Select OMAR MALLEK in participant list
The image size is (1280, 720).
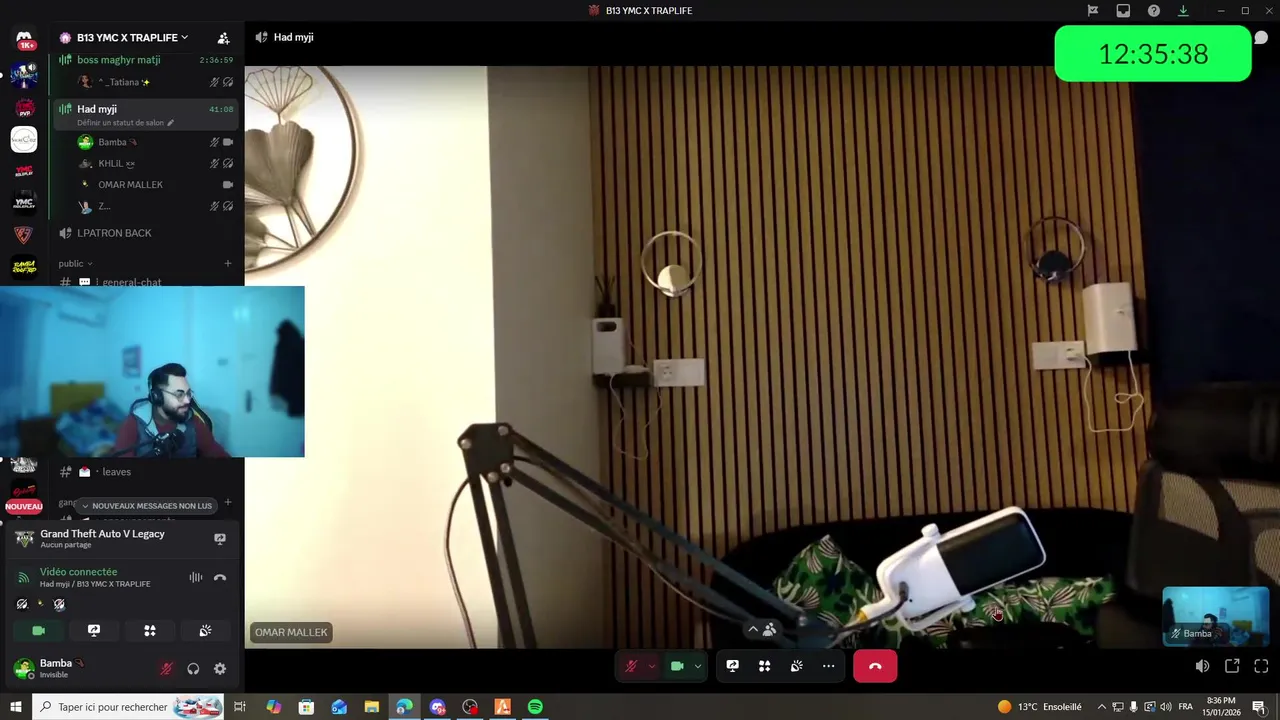[147, 185]
